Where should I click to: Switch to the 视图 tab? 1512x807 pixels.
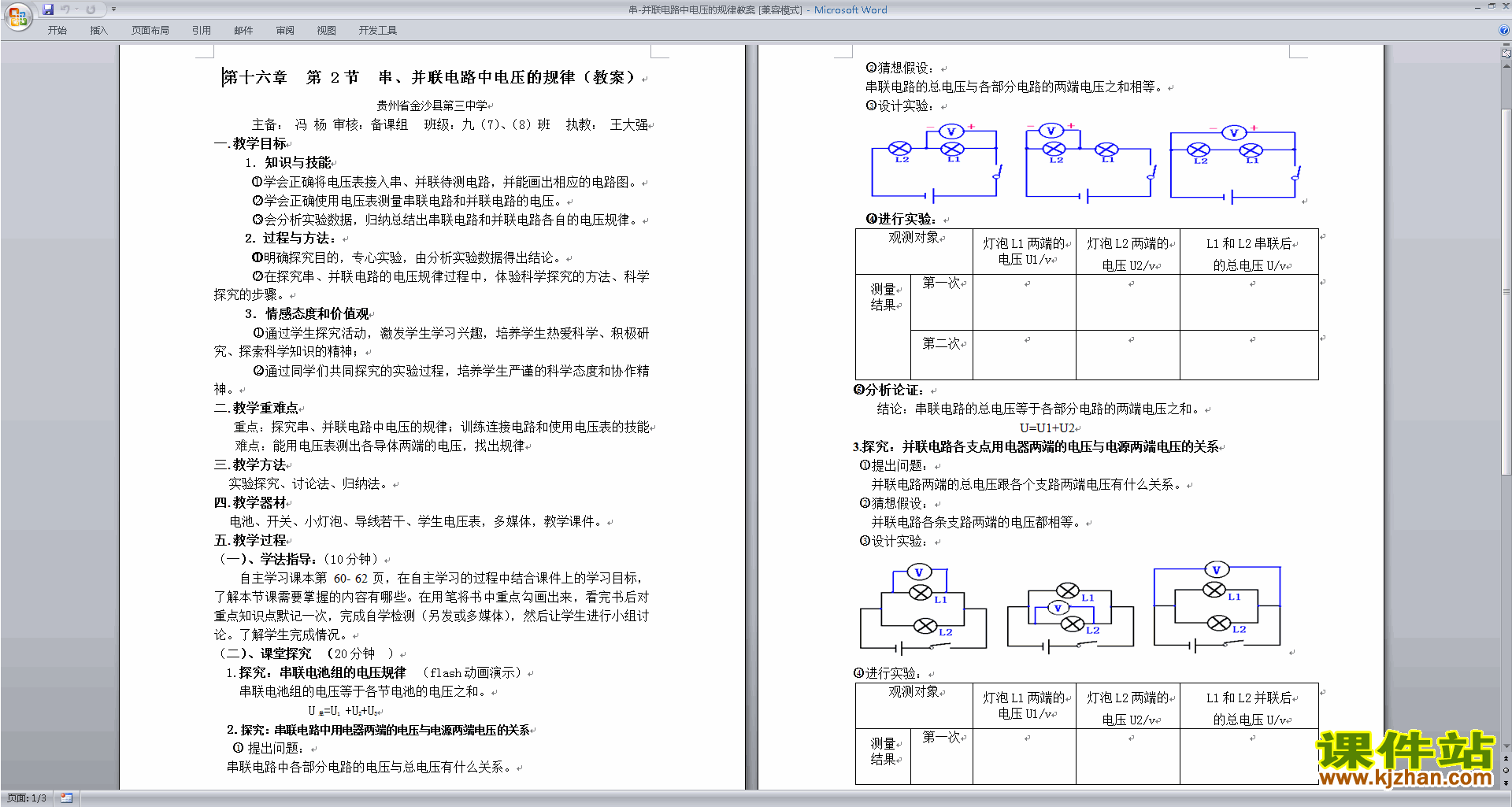click(326, 31)
